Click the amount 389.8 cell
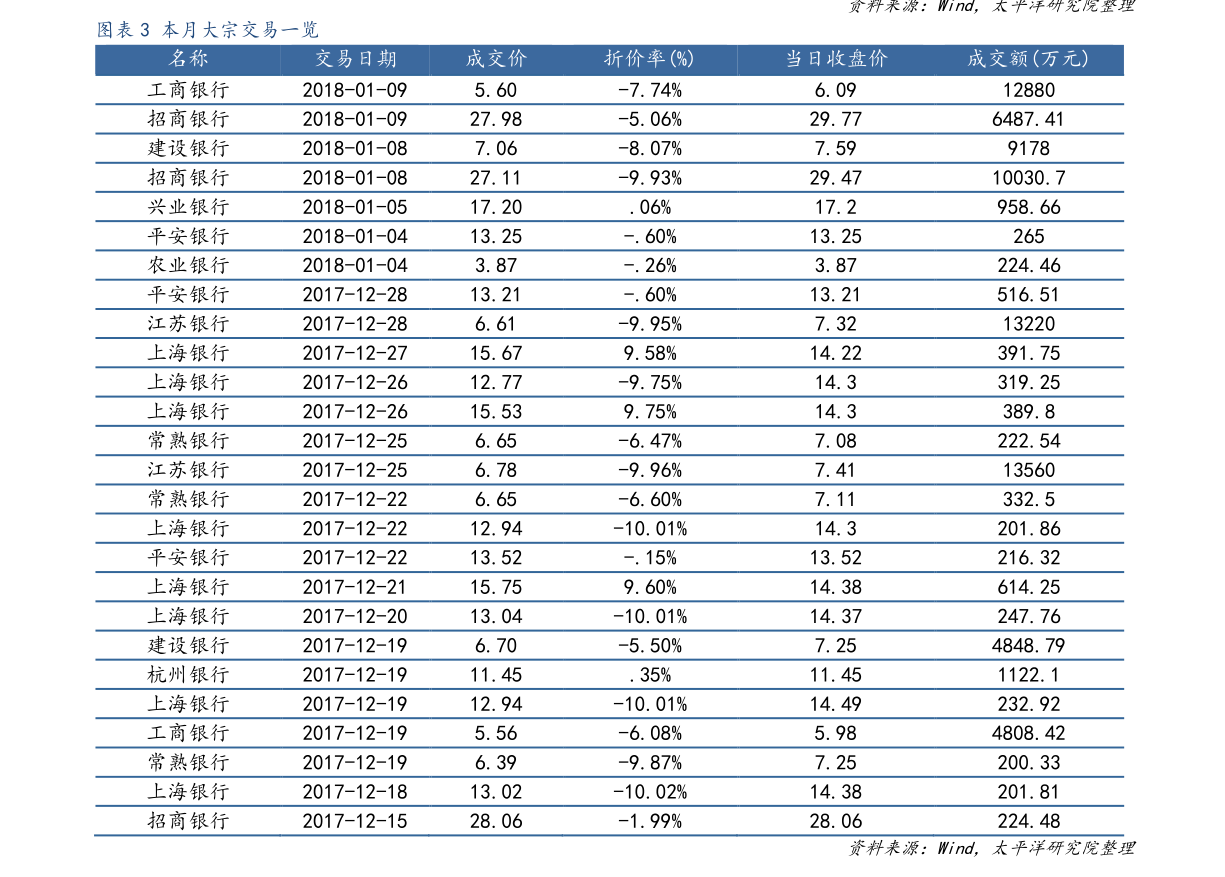 [1028, 411]
